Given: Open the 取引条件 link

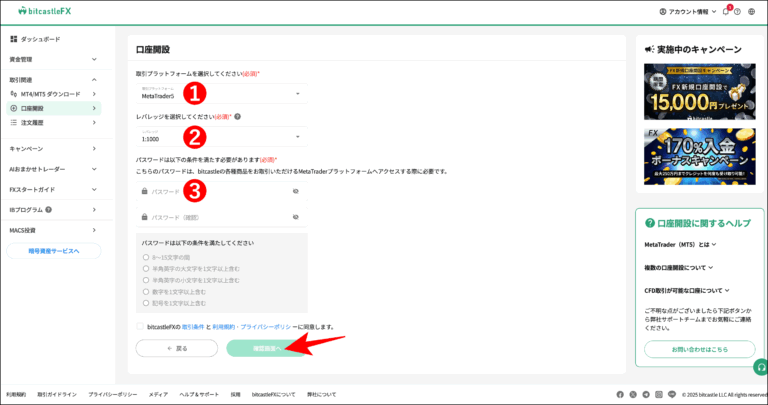Looking at the screenshot, I should (x=193, y=327).
